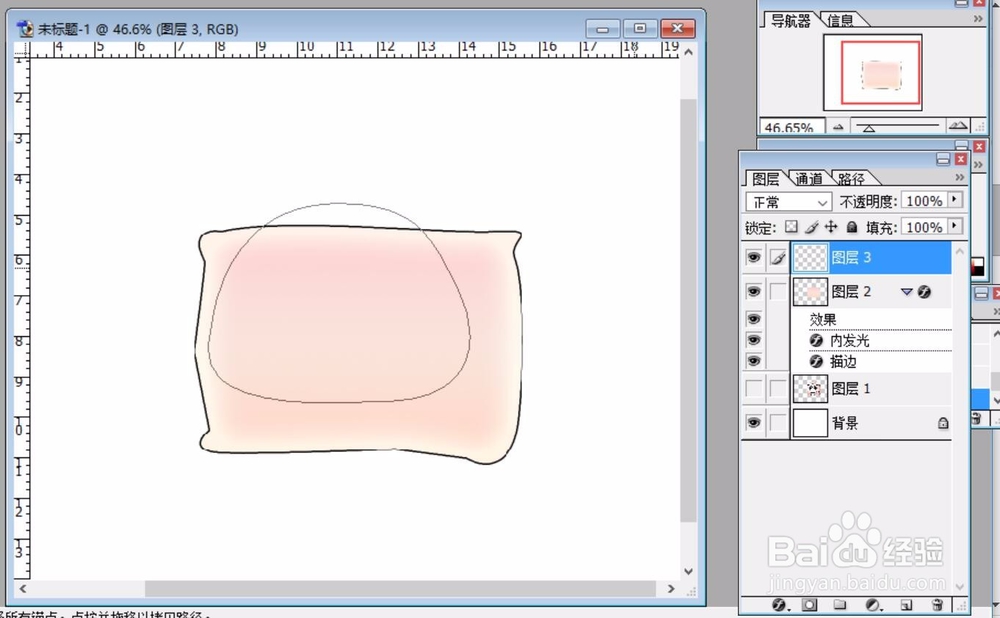Screen dimensions: 1000x618
Task: Click the document icon in title bar
Action: coord(24,29)
